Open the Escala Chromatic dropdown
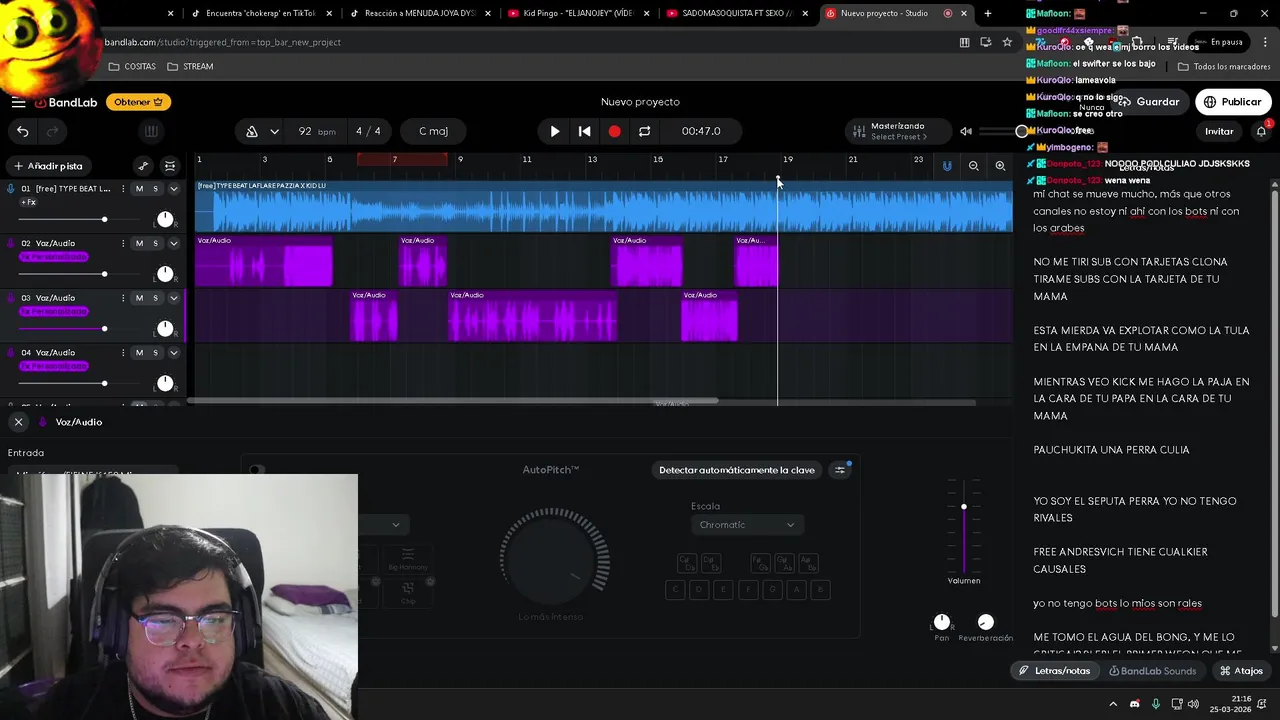 click(x=747, y=525)
